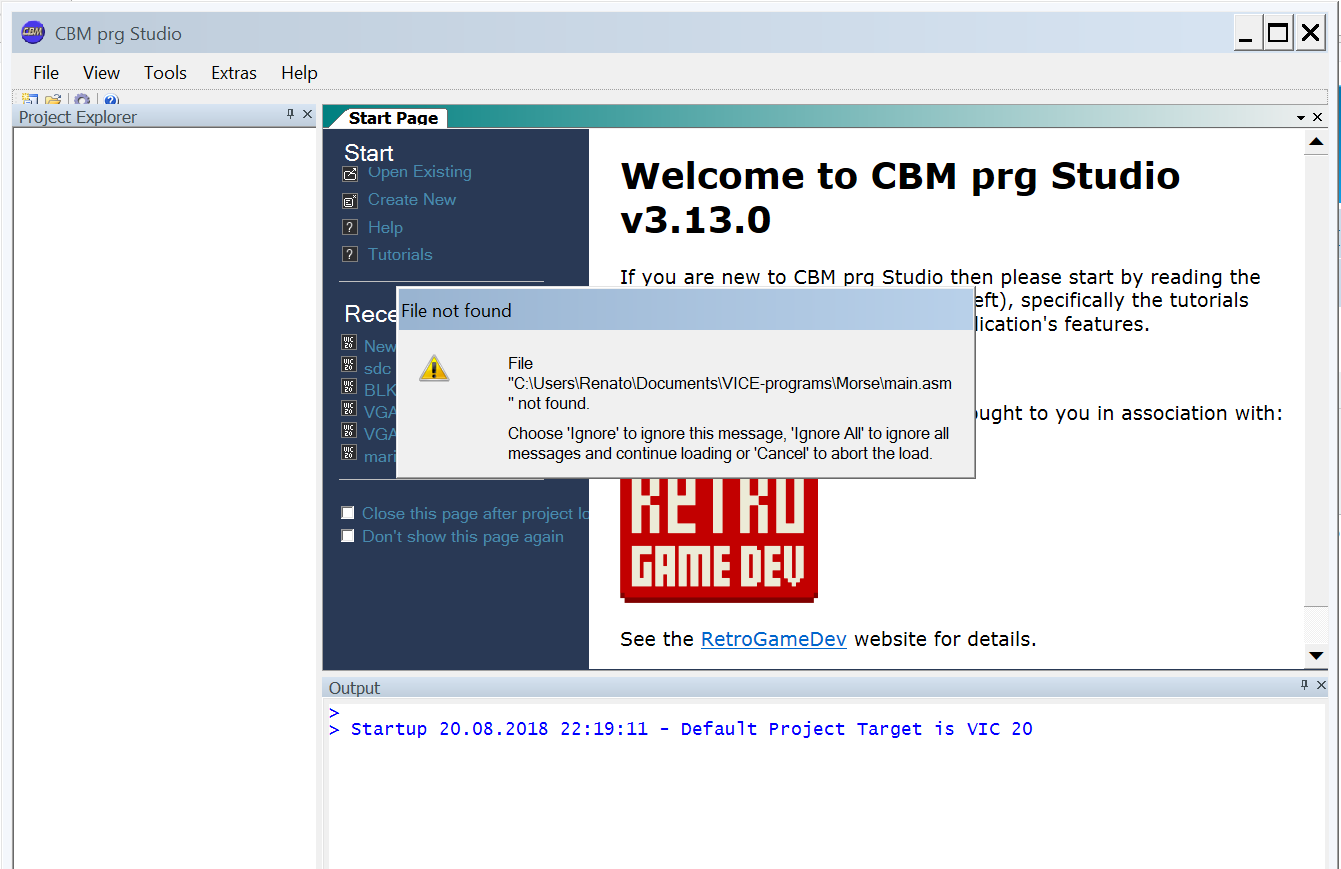Close the Project Explorer panel
This screenshot has width=1341, height=869.
(308, 115)
